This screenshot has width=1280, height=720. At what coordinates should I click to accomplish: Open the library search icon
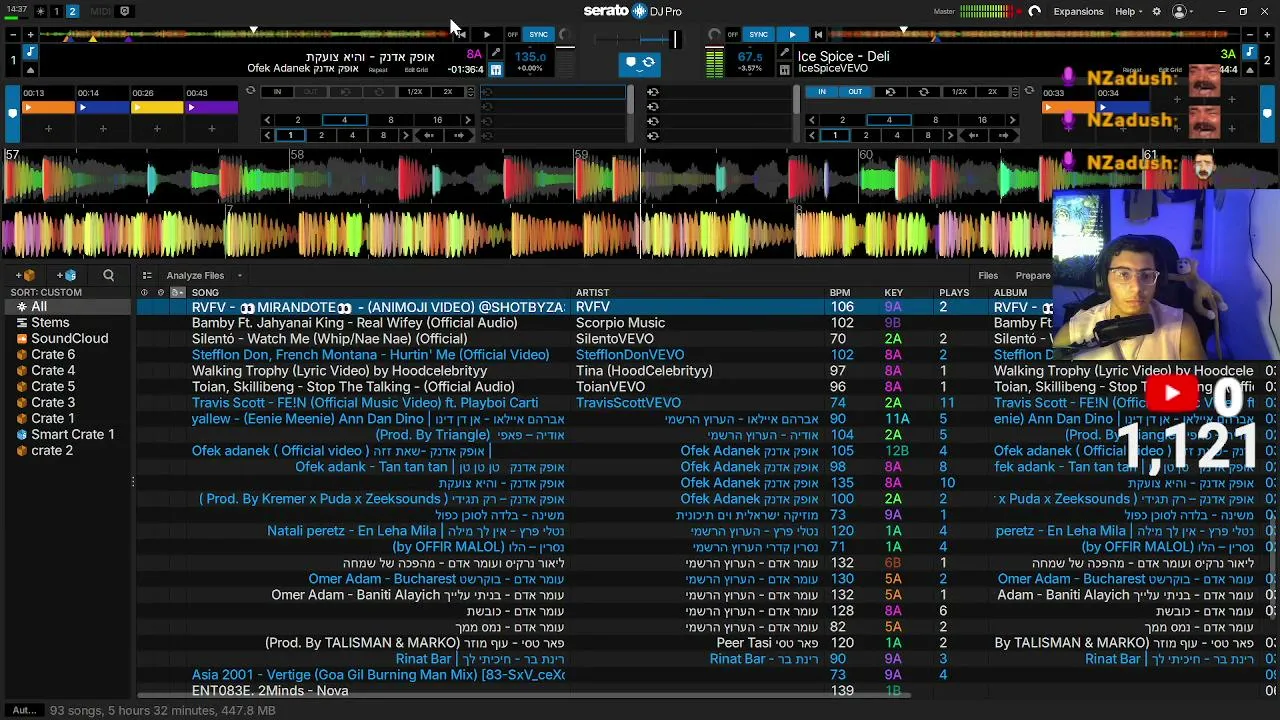point(108,275)
